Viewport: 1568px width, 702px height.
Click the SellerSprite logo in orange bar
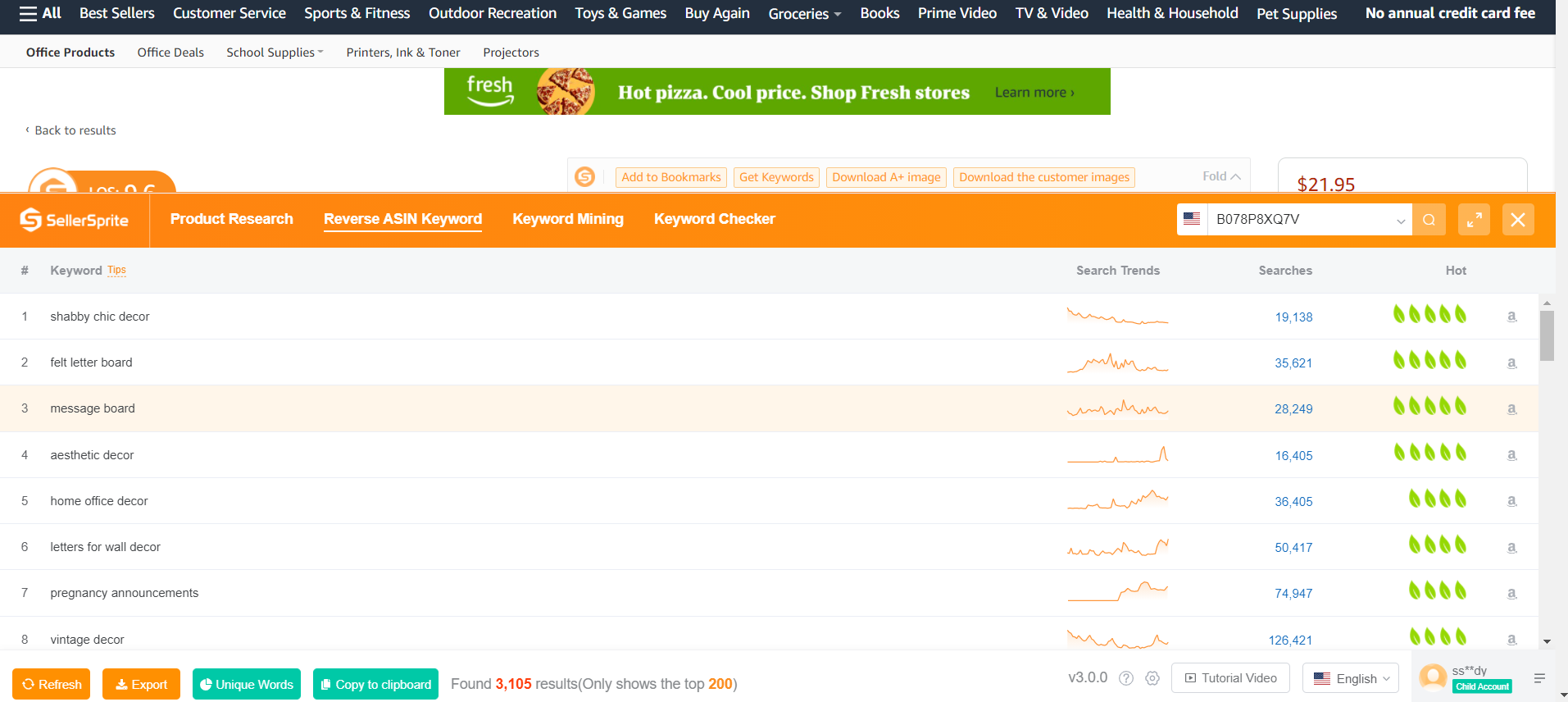coord(75,220)
